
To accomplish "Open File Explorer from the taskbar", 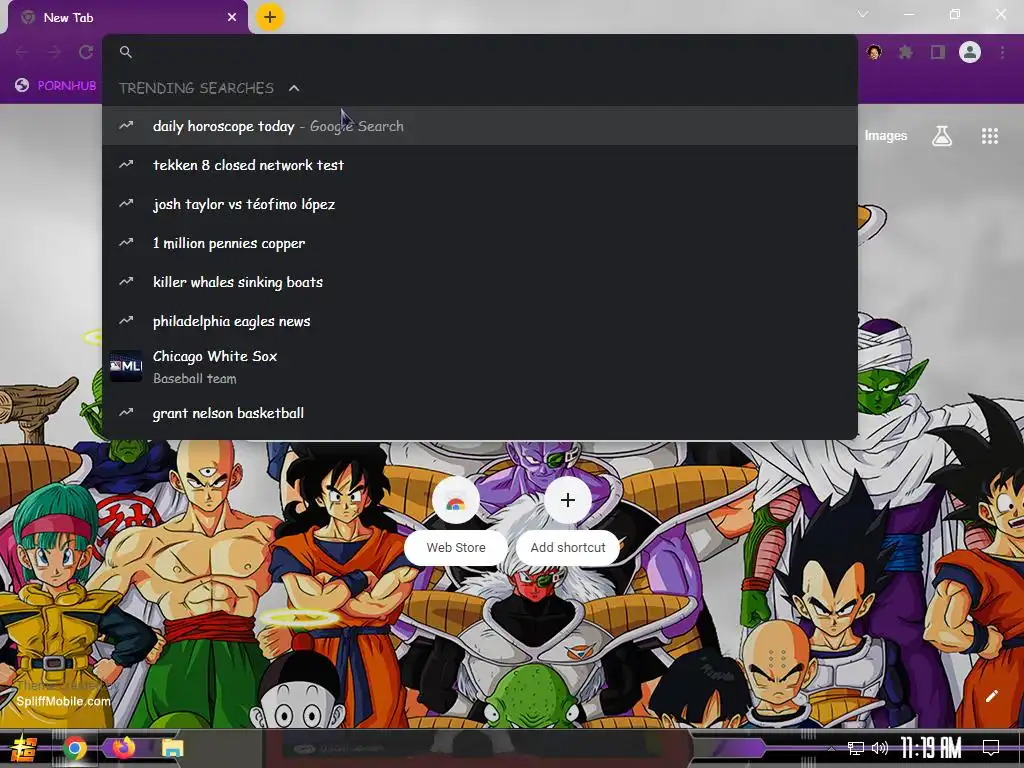I will click(x=172, y=748).
